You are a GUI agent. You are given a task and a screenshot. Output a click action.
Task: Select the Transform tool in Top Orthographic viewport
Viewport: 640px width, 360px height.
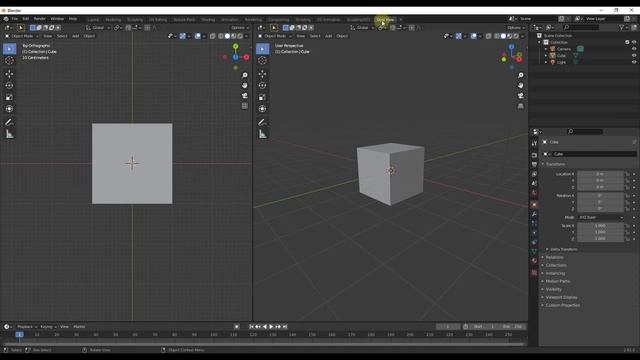(x=9, y=109)
